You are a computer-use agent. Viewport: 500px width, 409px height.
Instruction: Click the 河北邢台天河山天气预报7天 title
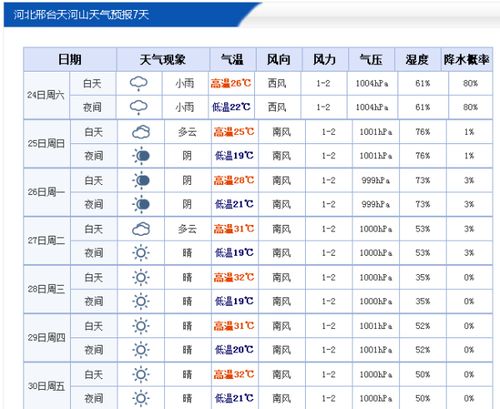(81, 15)
